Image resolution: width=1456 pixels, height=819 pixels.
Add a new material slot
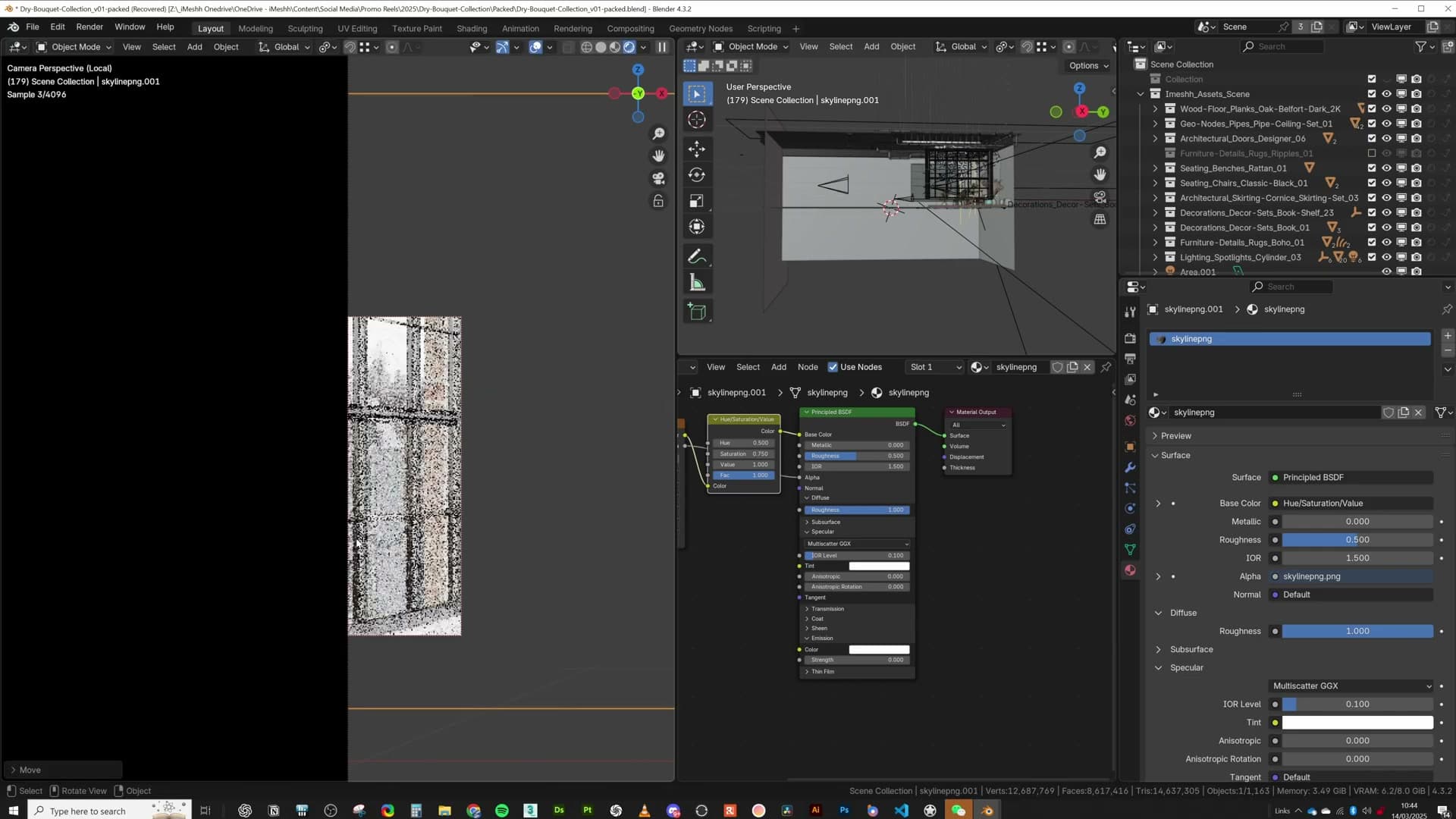coord(1448,336)
